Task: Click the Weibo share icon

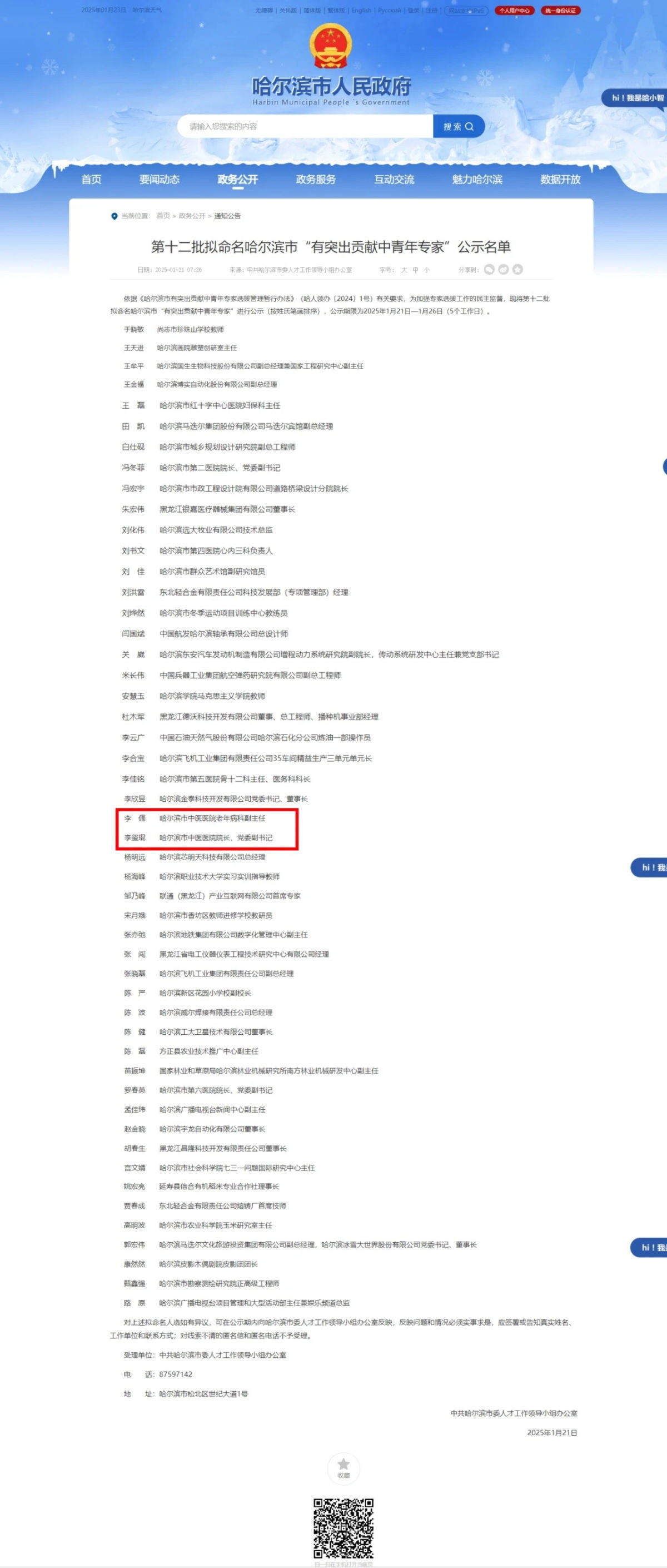Action: point(503,270)
